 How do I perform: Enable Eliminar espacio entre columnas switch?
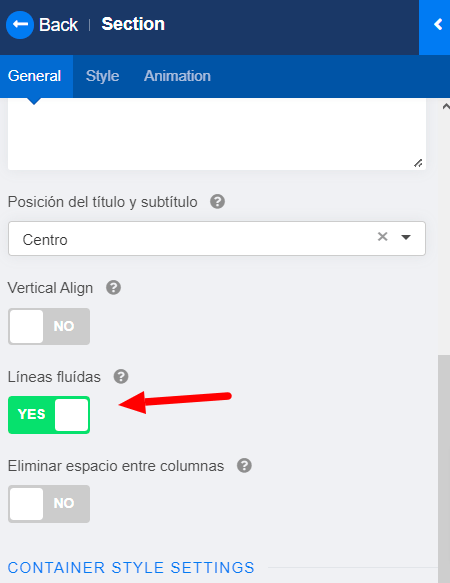[x=49, y=504]
